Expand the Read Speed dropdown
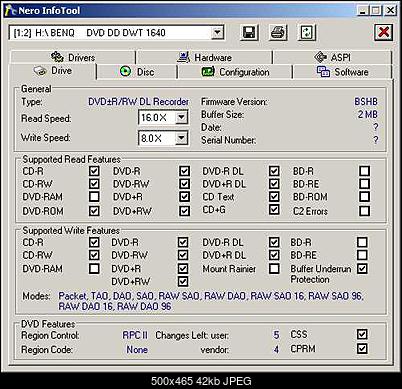402x389 pixels. (181, 117)
